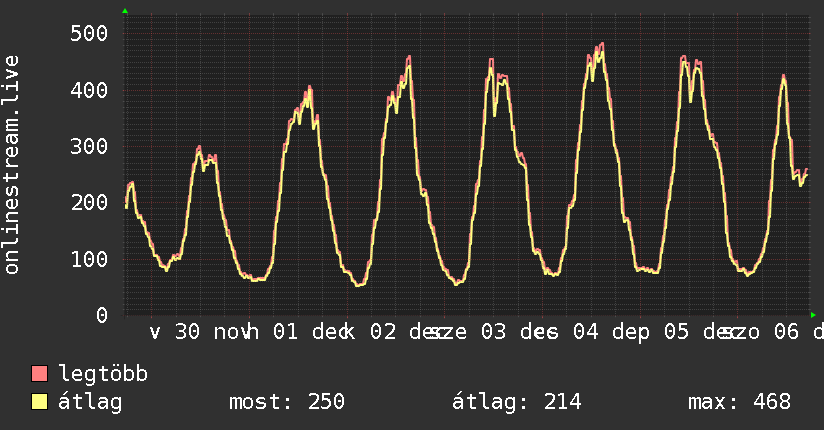Viewport: 824px width, 430px height.
Task: Click the 300 y-axis label
Action: (89, 147)
